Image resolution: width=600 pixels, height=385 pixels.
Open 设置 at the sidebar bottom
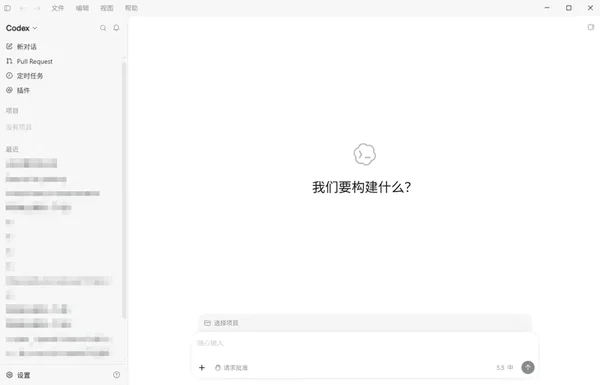click(x=18, y=375)
